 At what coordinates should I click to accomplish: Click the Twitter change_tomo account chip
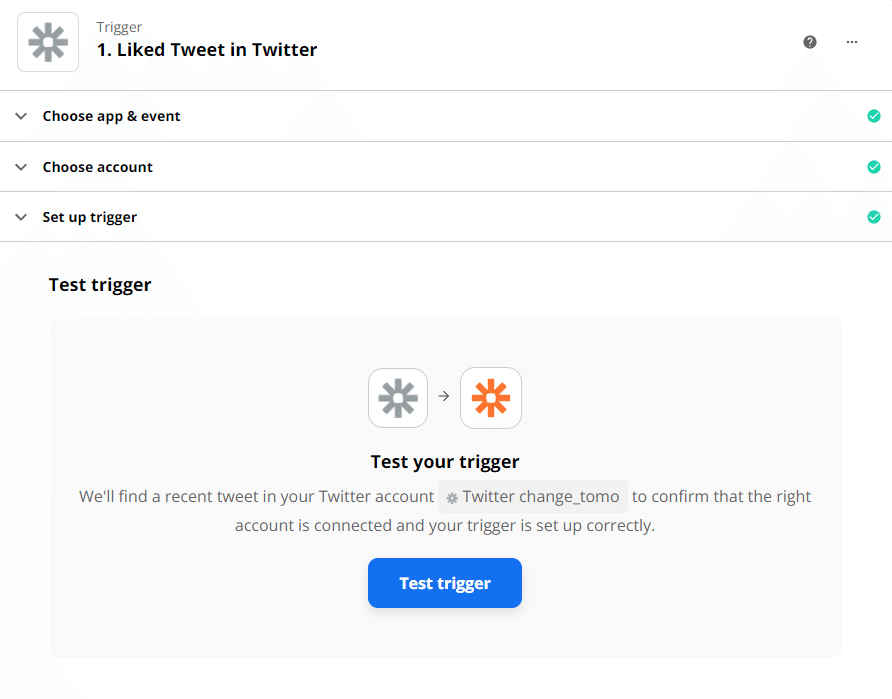(532, 497)
